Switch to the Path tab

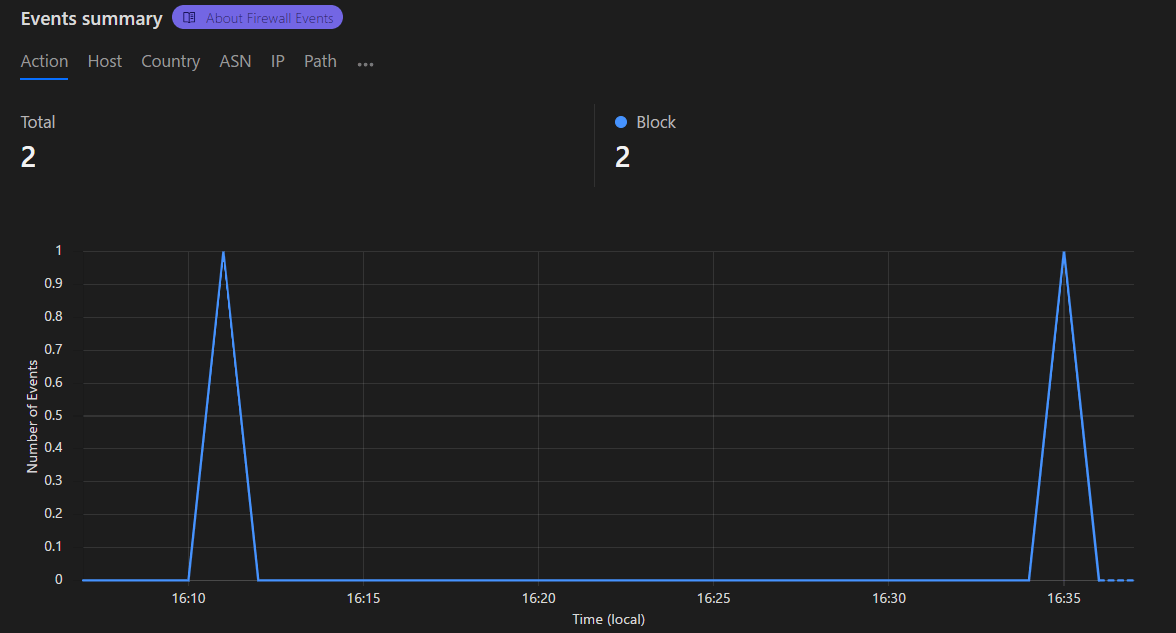coord(320,62)
